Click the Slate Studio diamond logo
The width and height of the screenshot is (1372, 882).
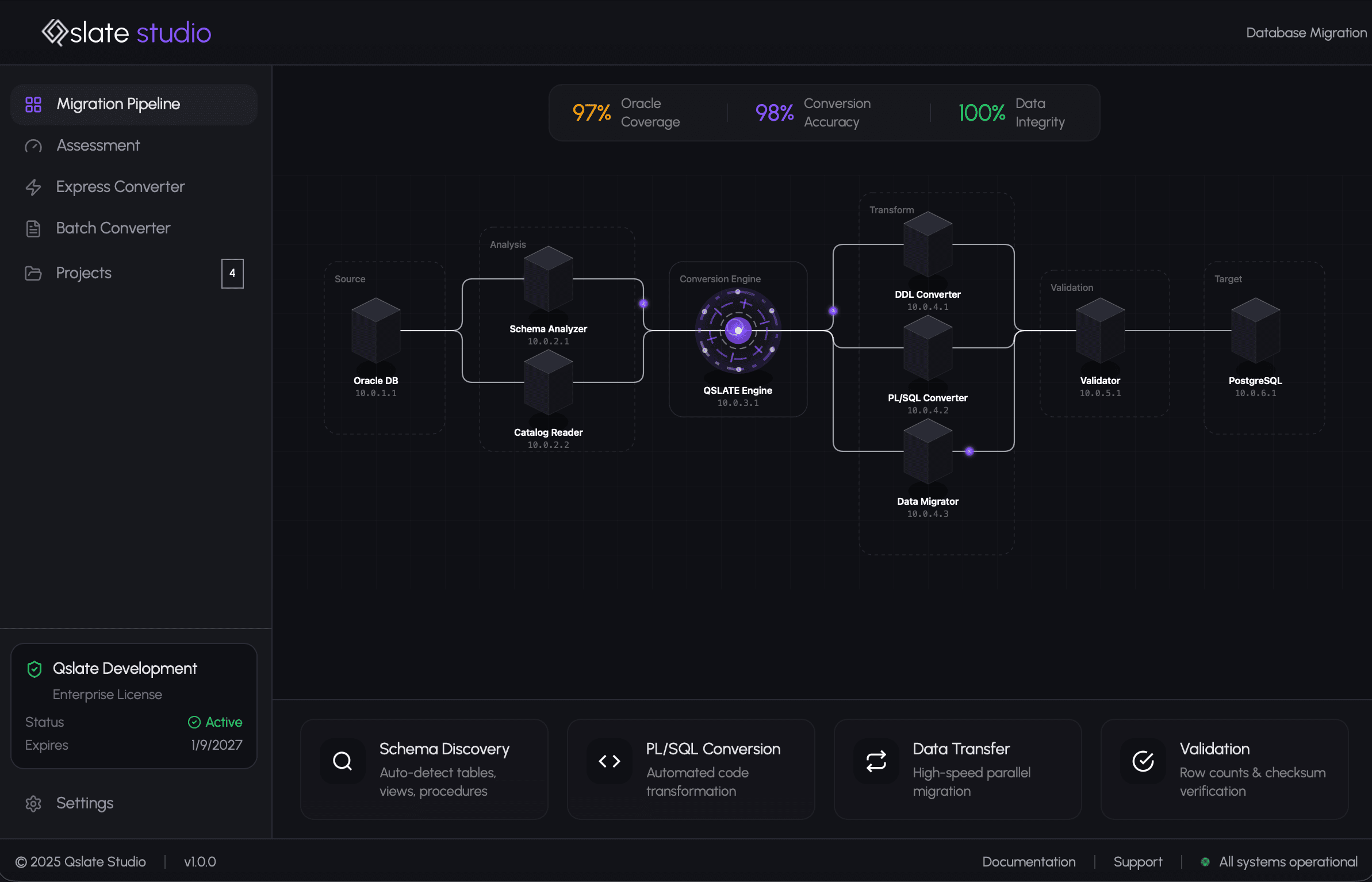[x=55, y=33]
